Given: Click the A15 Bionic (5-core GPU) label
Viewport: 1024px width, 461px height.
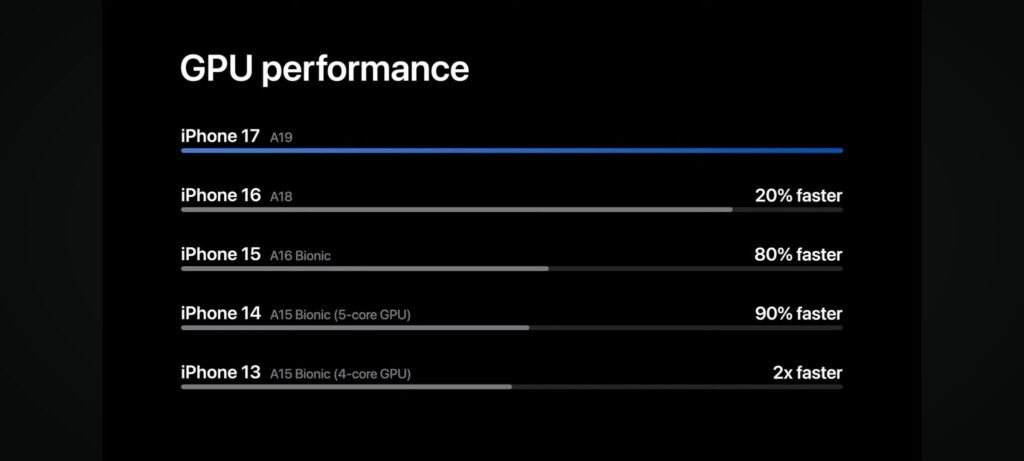Looking at the screenshot, I should 340,315.
